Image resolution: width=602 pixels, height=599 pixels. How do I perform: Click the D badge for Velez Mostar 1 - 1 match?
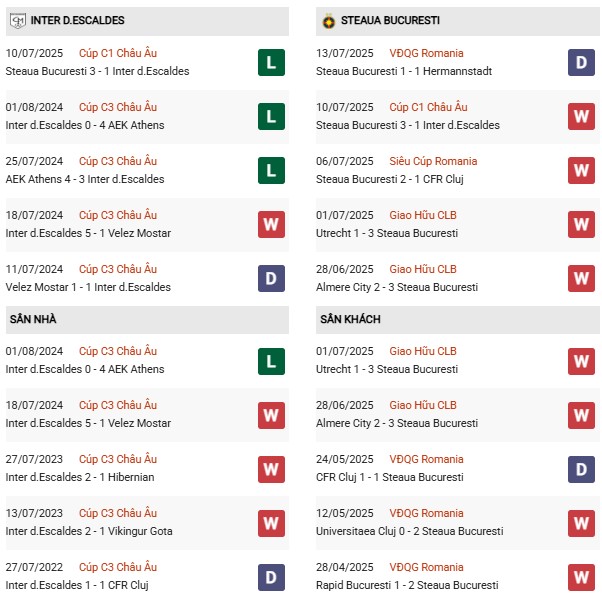pos(270,278)
